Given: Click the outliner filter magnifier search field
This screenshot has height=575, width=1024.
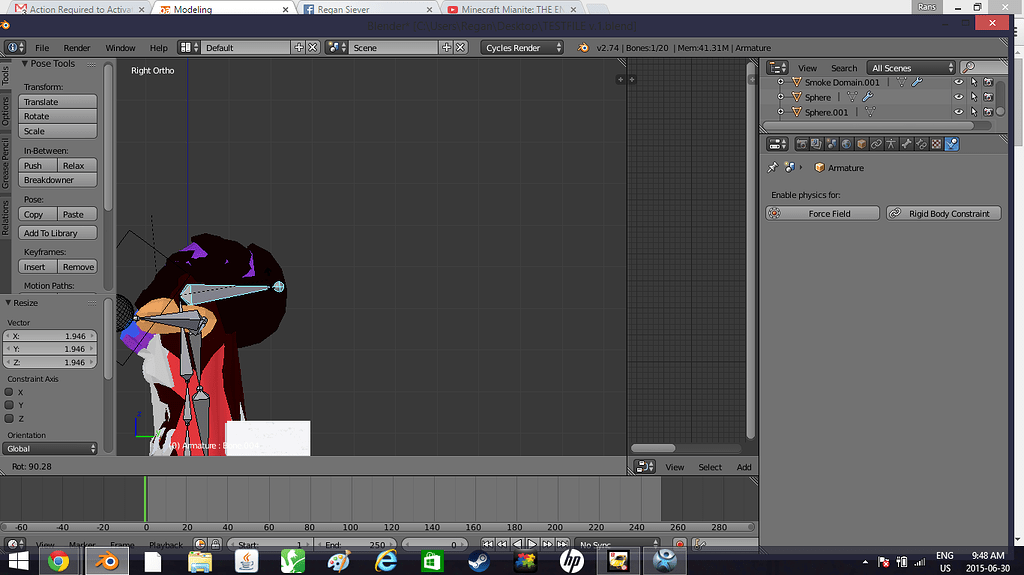Looking at the screenshot, I should point(983,67).
